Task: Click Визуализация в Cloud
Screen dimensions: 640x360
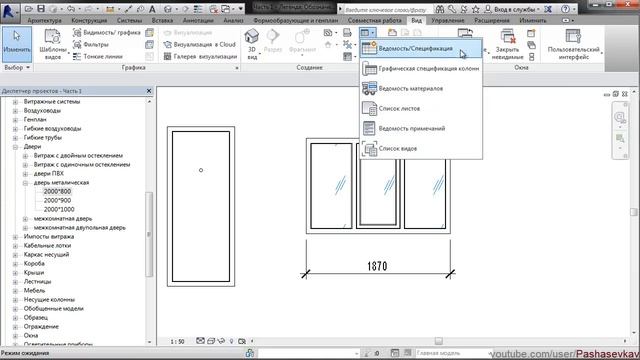Action: point(200,44)
